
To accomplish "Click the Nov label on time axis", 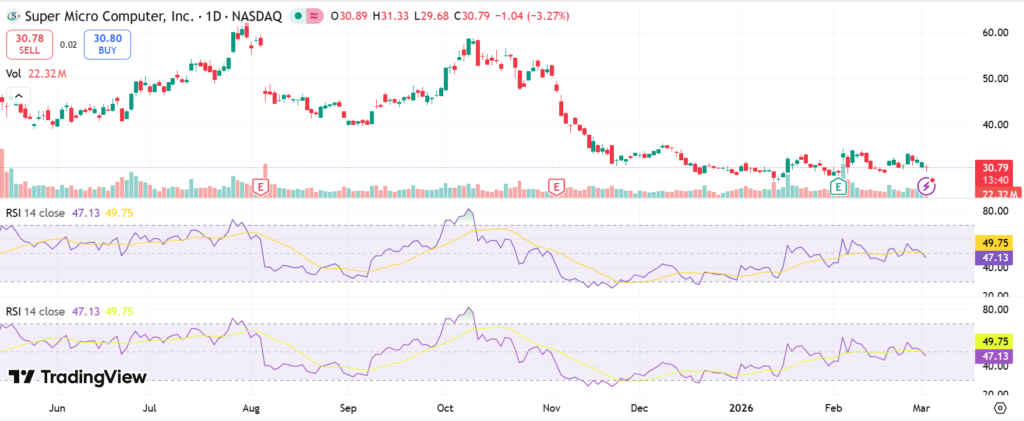I will pyautogui.click(x=551, y=408).
